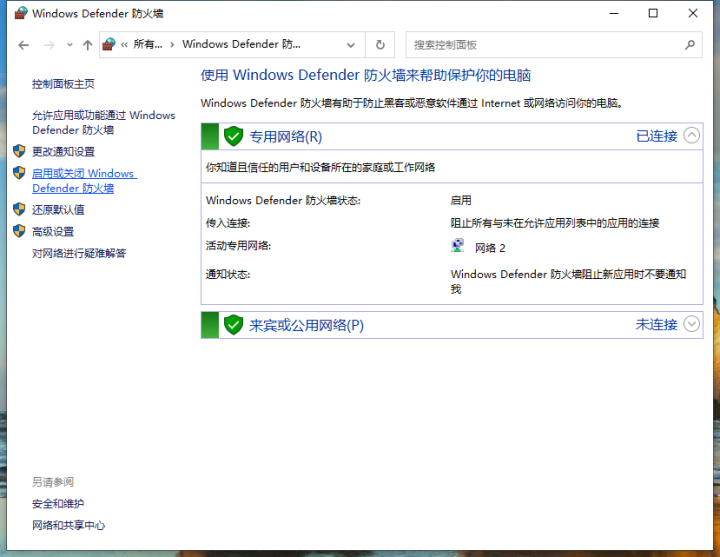The height and width of the screenshot is (557, 720).
Task: Click shield icon next to 更改通知设置
Action: [19, 151]
